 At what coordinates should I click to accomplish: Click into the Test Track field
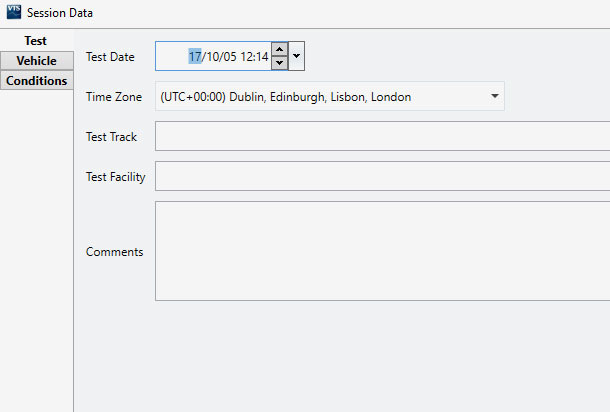pyautogui.click(x=382, y=136)
